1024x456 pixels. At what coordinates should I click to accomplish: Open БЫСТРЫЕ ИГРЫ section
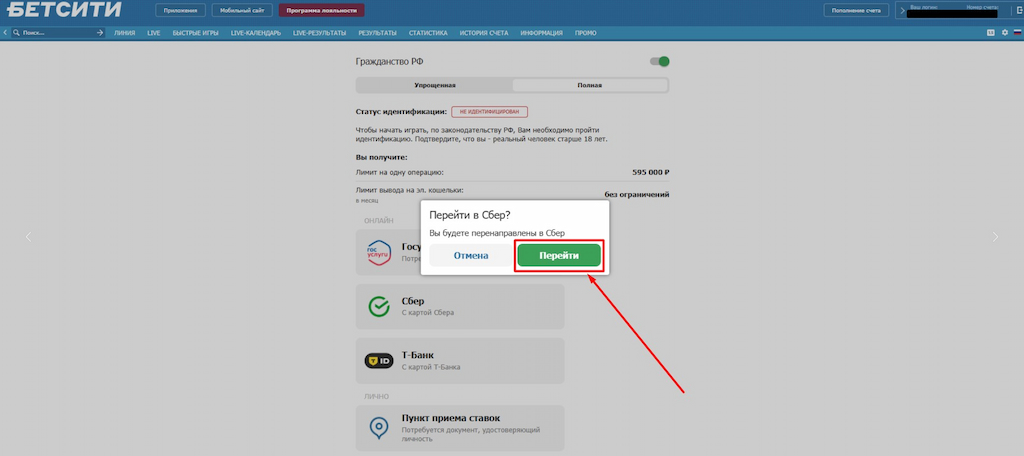tap(195, 33)
